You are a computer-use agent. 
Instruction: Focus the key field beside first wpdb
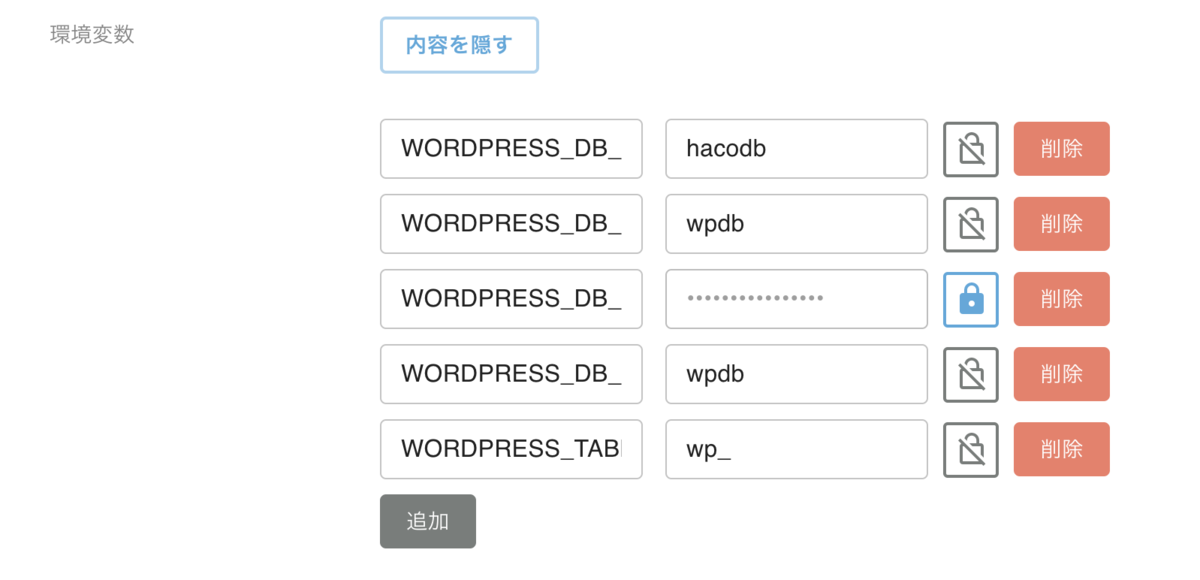coord(511,224)
